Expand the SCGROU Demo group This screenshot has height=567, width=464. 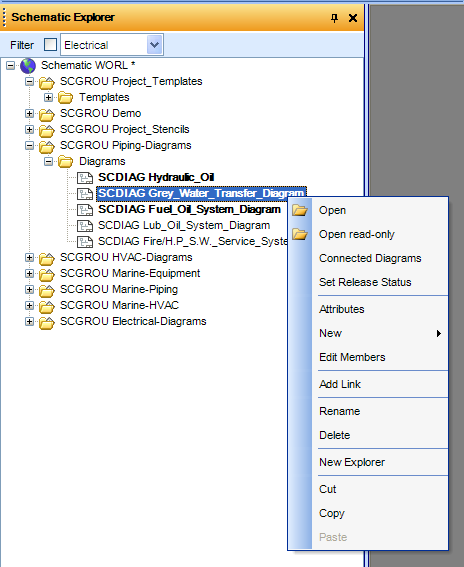click(30, 114)
